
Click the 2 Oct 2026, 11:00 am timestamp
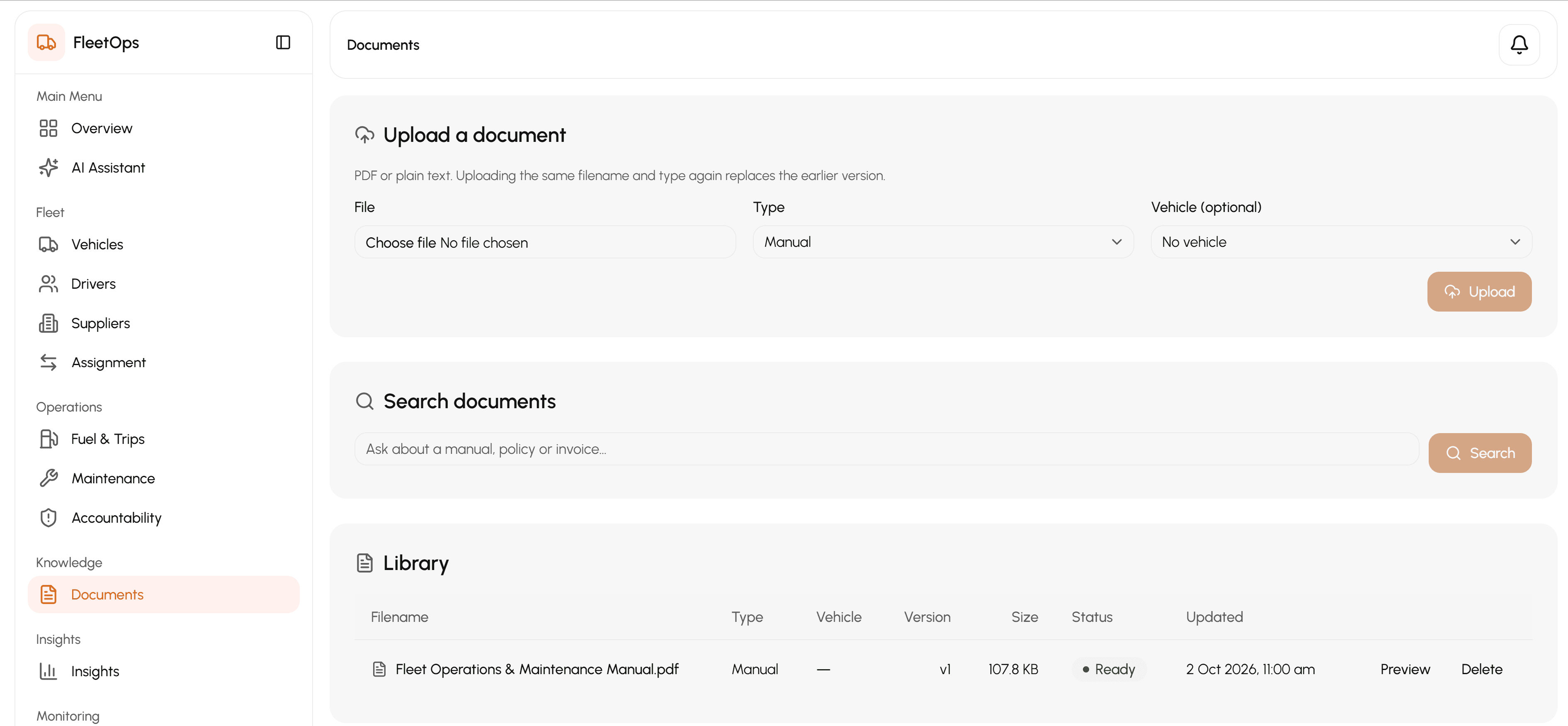[1250, 669]
